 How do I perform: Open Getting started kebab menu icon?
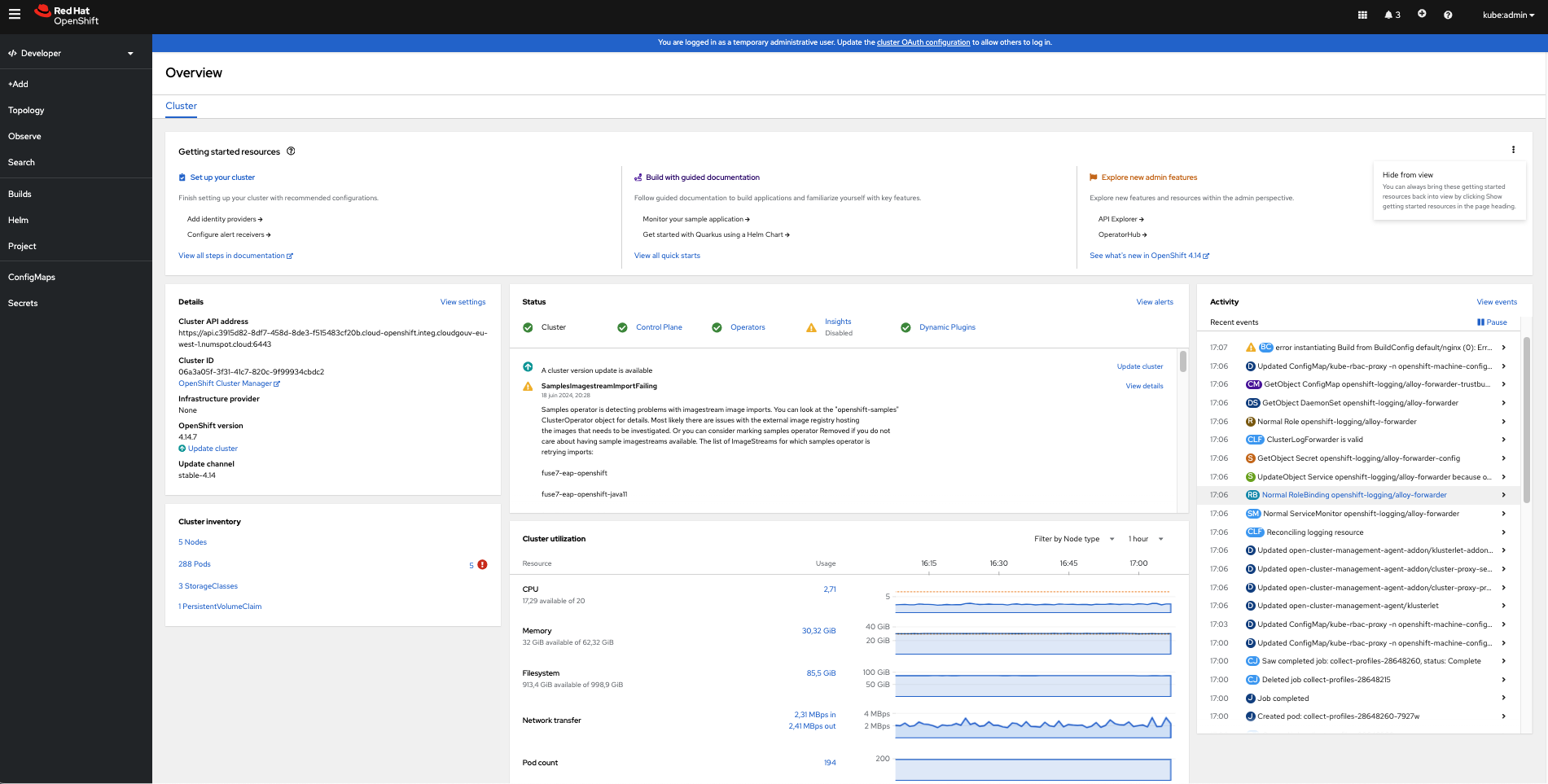pos(1513,150)
